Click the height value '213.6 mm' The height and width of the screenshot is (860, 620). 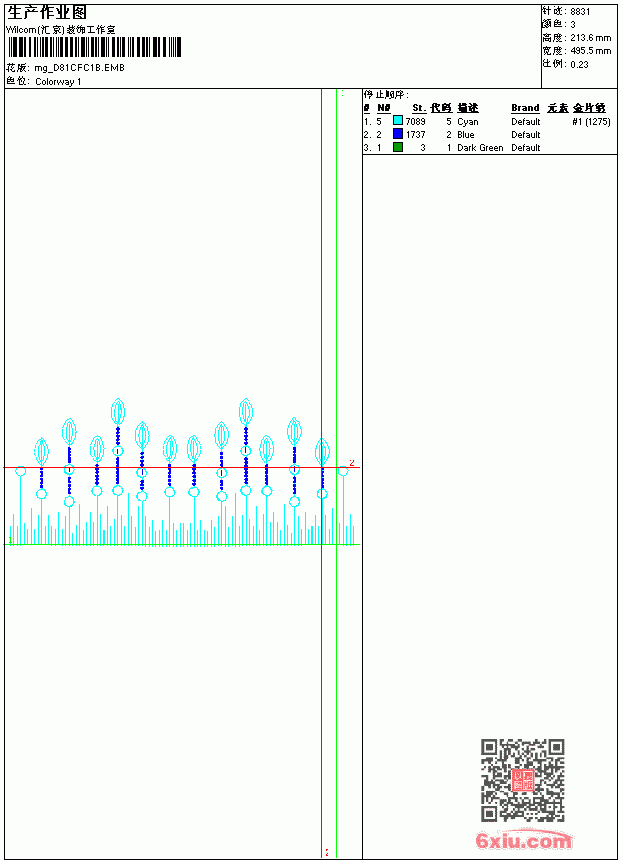[590, 38]
